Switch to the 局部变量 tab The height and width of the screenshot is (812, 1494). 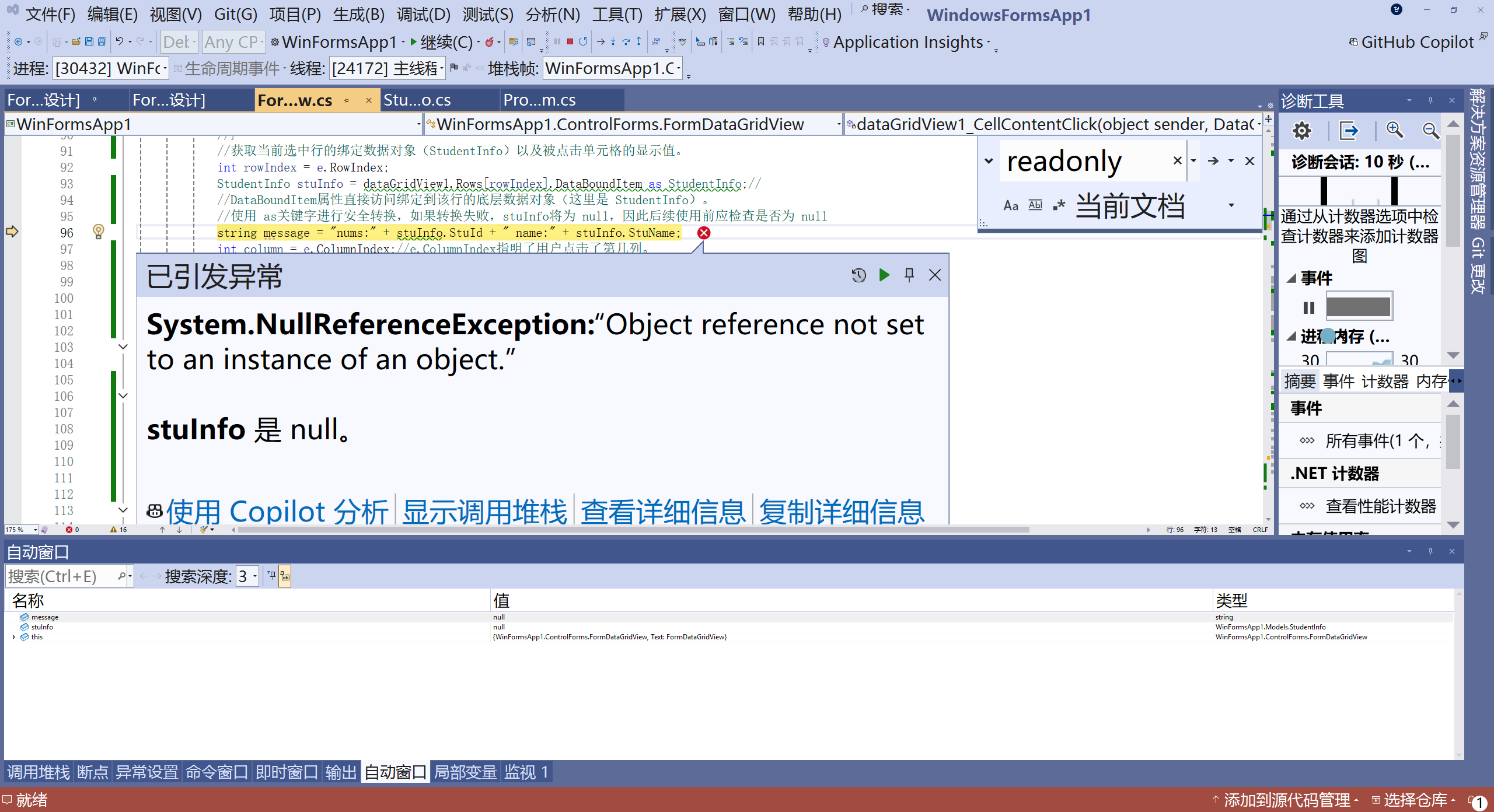(465, 772)
